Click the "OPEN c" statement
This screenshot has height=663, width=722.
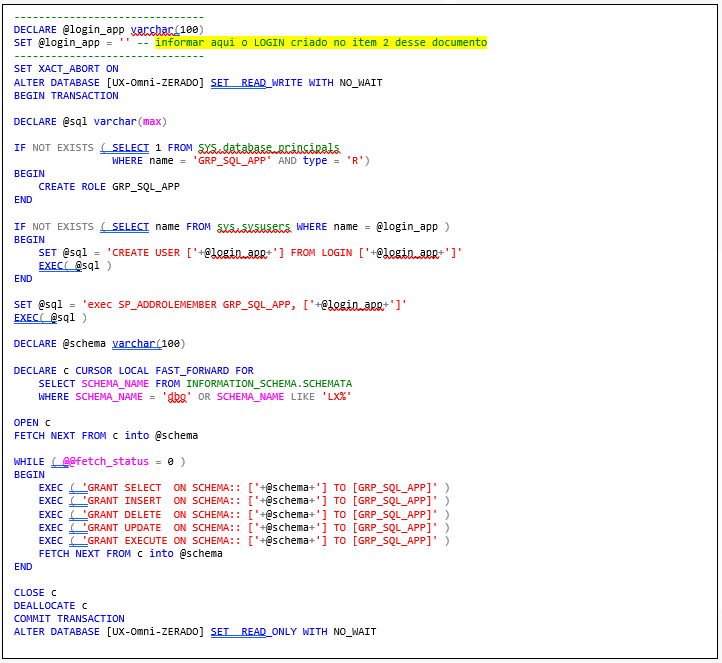pyautogui.click(x=32, y=423)
